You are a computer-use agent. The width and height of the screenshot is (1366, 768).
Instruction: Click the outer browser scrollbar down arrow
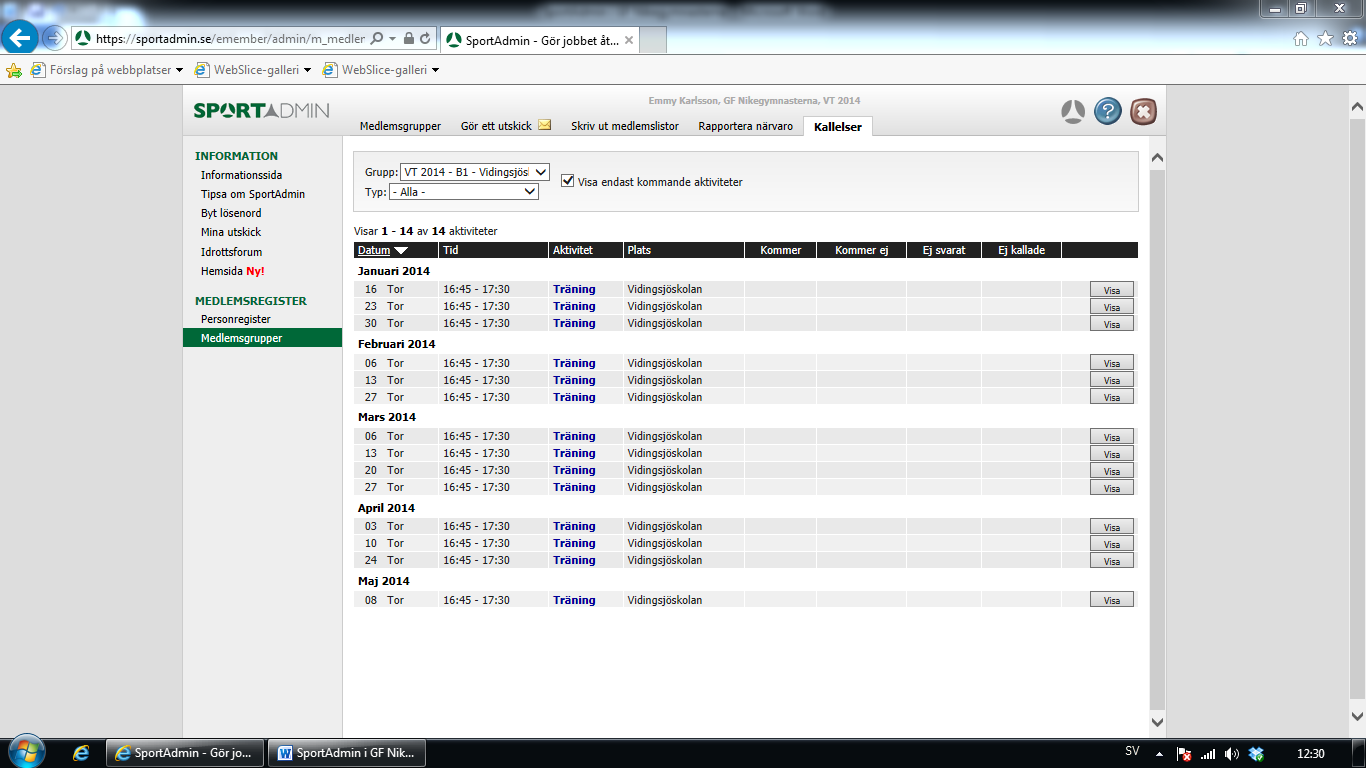1357,716
